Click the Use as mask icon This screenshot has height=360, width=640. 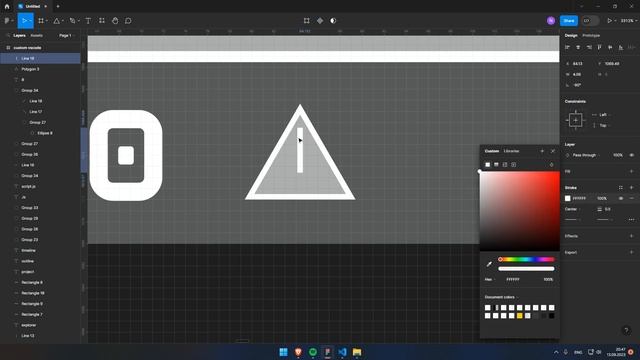[x=333, y=20]
